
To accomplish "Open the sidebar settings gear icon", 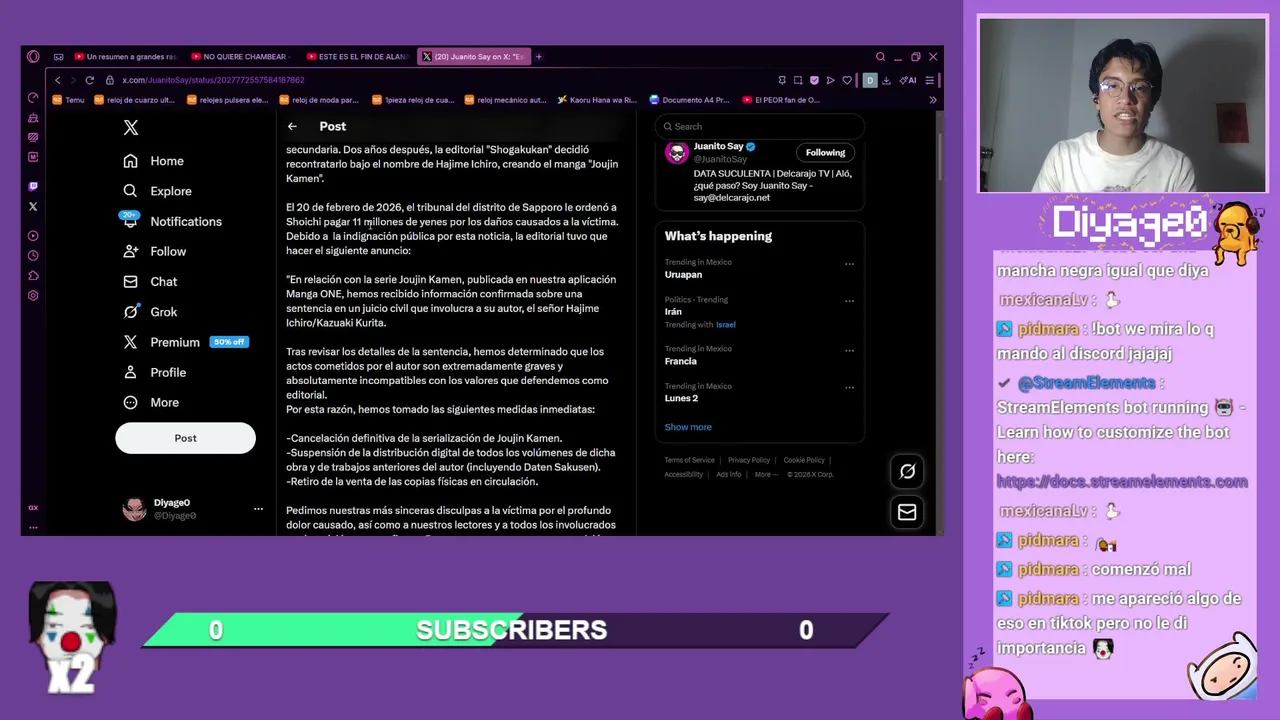I will tap(33, 296).
